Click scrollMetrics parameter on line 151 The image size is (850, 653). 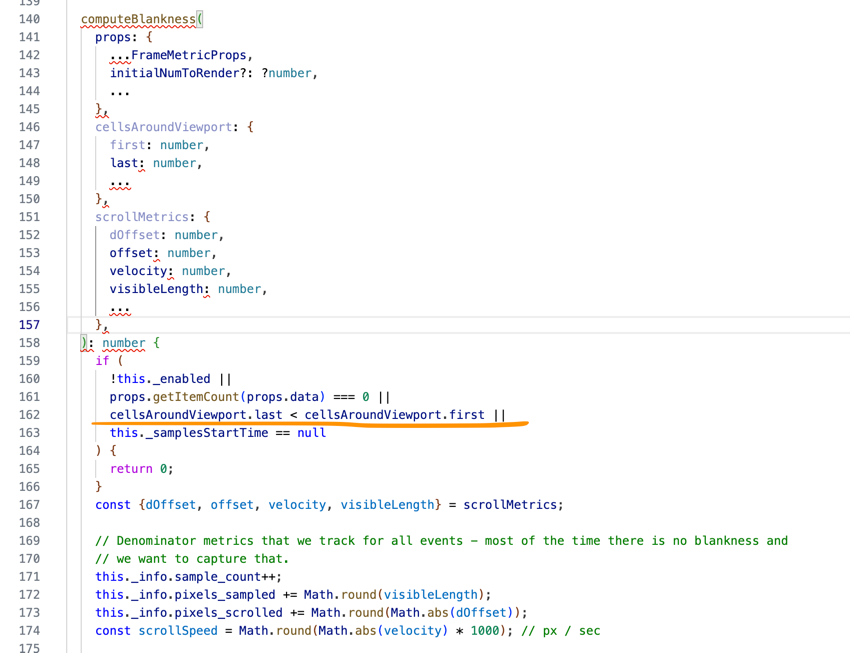(142, 217)
